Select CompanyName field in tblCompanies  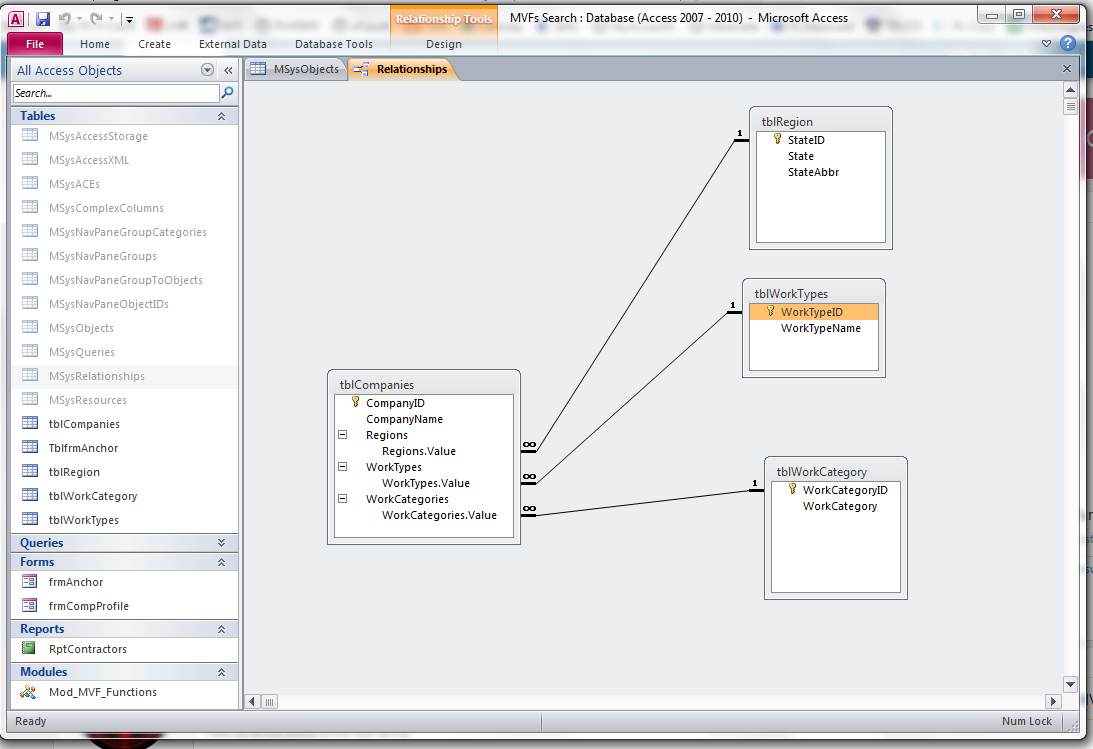(x=404, y=419)
